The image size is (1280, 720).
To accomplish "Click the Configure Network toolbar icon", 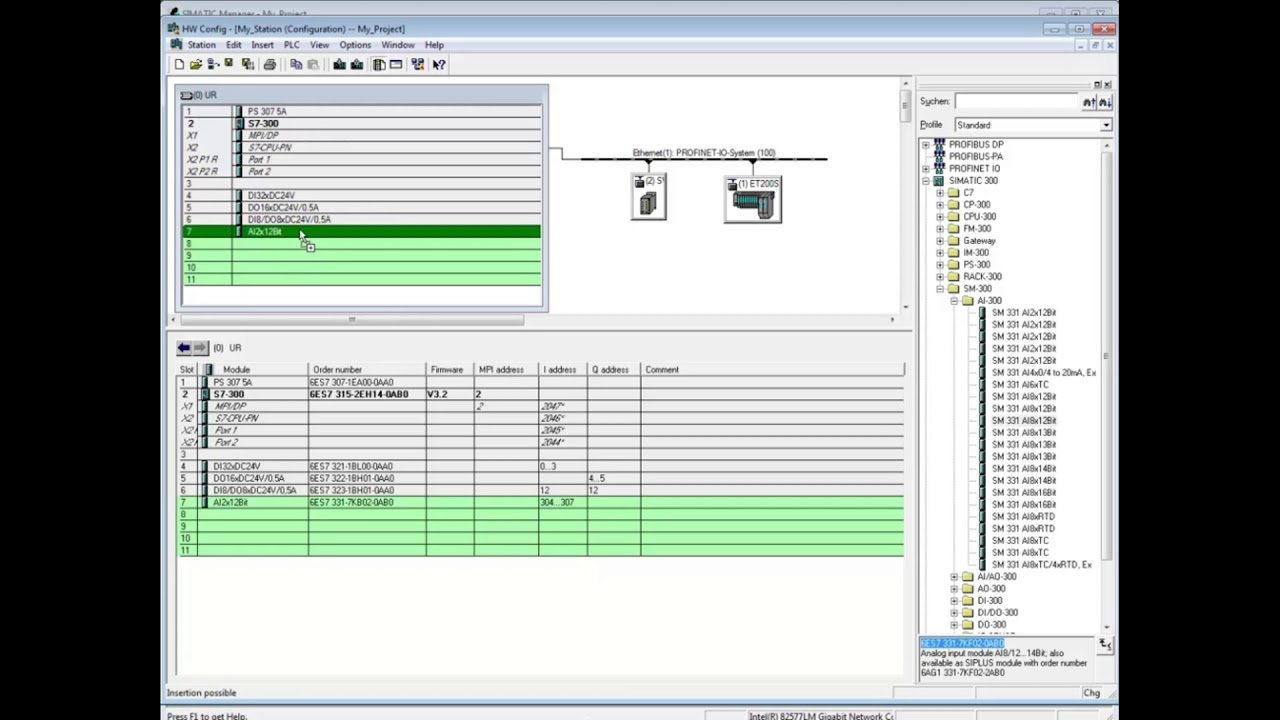I will click(417, 64).
